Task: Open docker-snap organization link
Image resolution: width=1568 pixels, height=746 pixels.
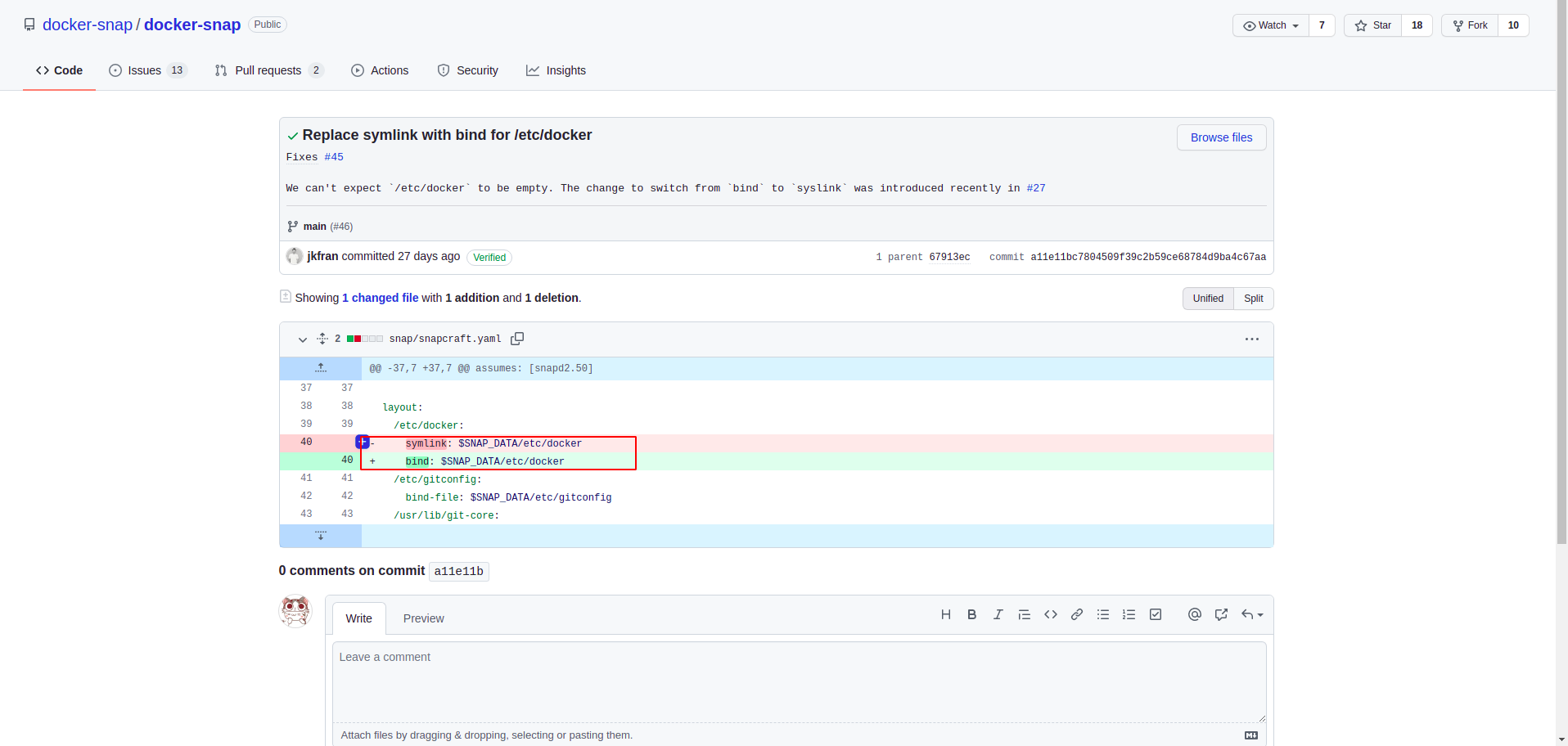Action: coord(88,25)
